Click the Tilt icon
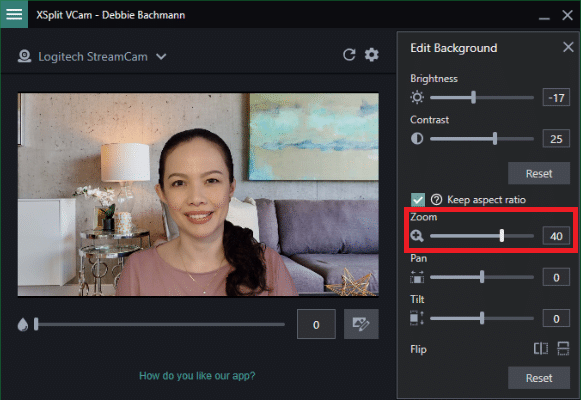This screenshot has width=581, height=400. (417, 318)
